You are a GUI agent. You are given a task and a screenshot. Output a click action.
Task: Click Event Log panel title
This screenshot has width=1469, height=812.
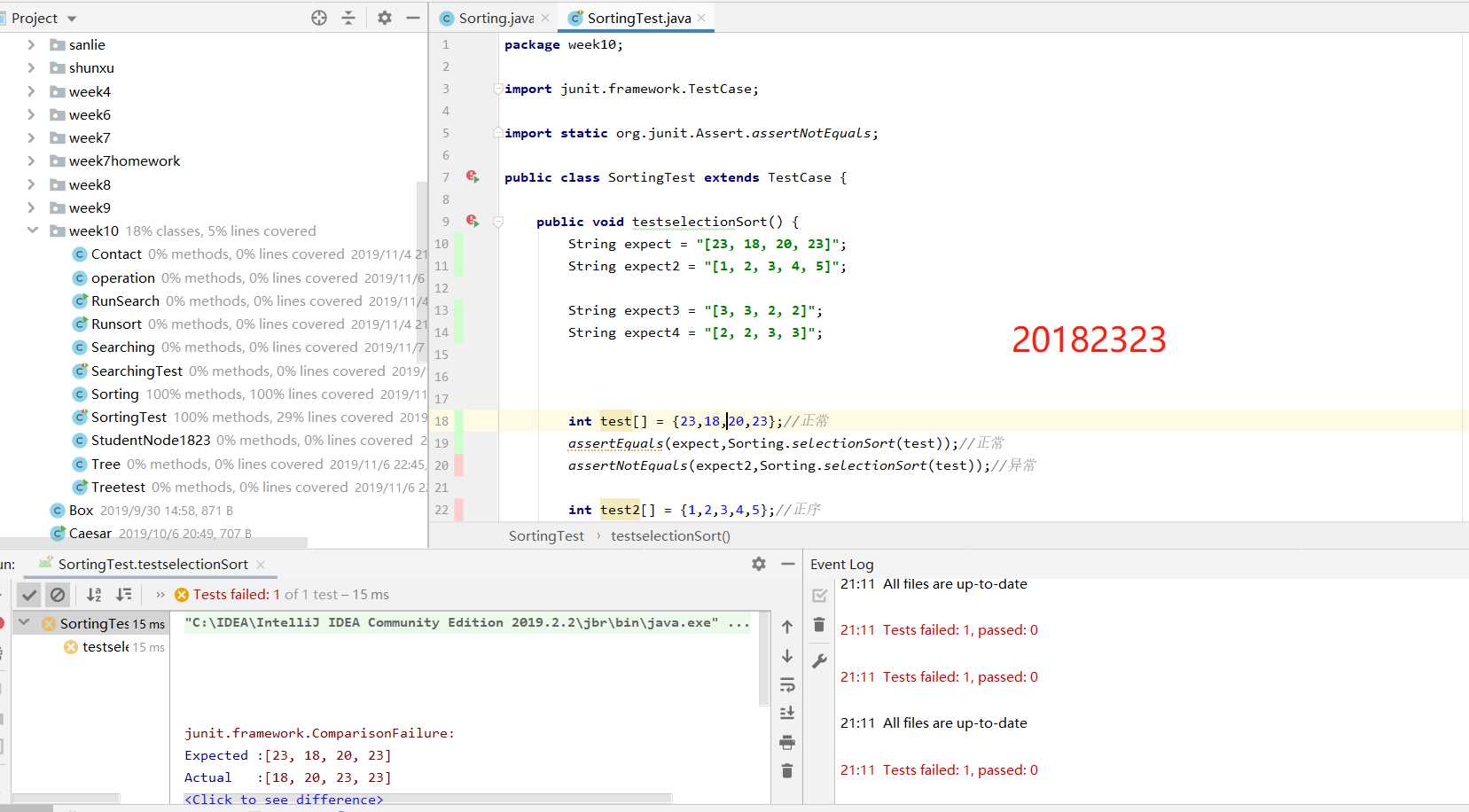[x=841, y=564]
